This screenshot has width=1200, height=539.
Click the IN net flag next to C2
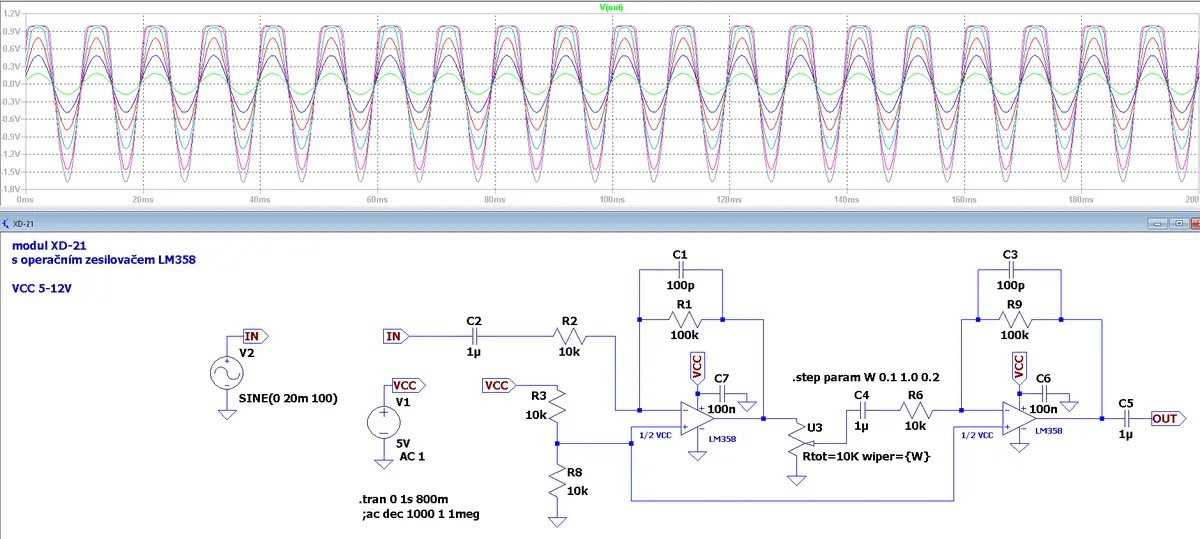[398, 337]
